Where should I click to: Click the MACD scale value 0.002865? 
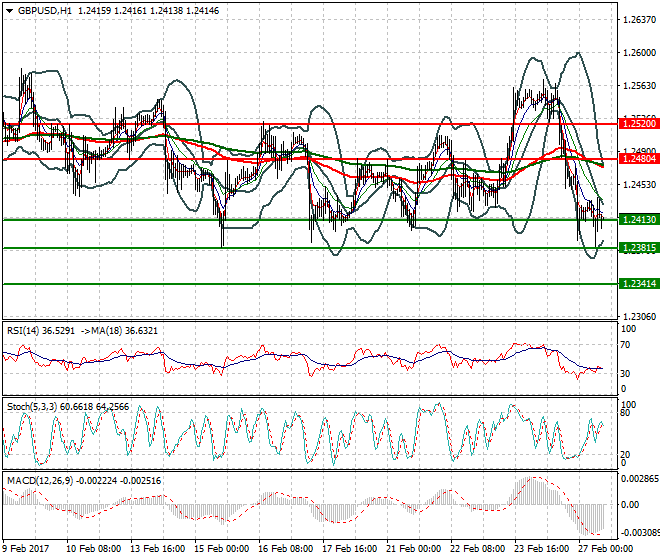(x=638, y=480)
